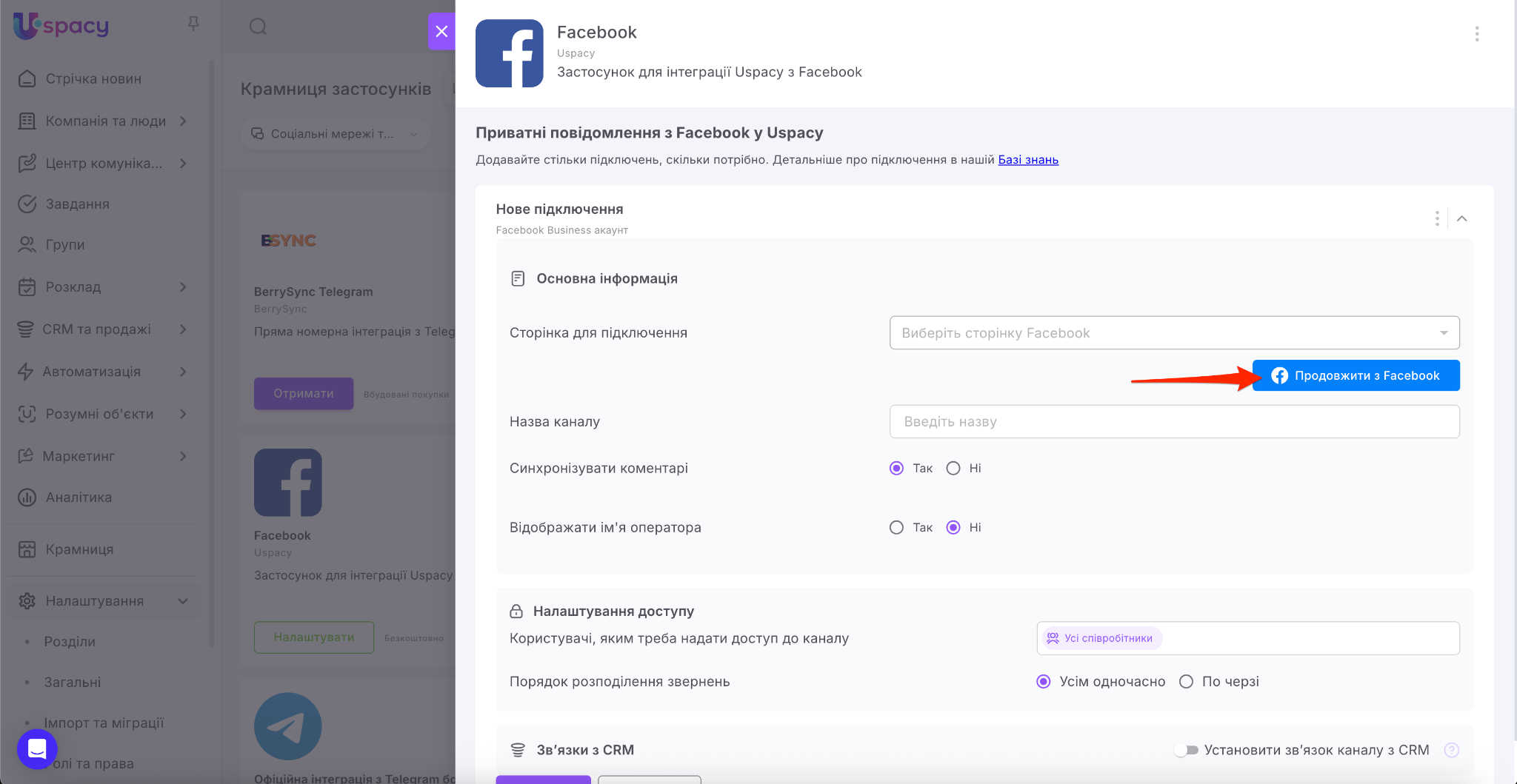Collapse the new connection section

point(1461,218)
